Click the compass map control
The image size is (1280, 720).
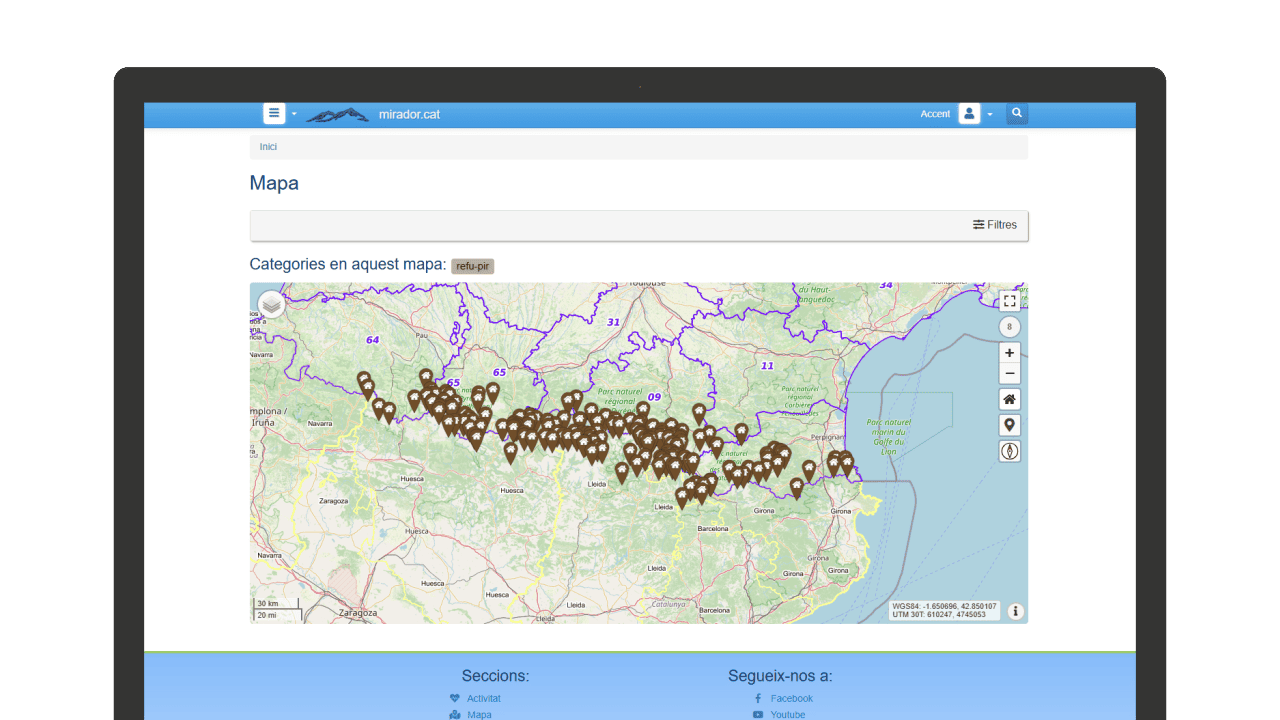(x=1009, y=451)
